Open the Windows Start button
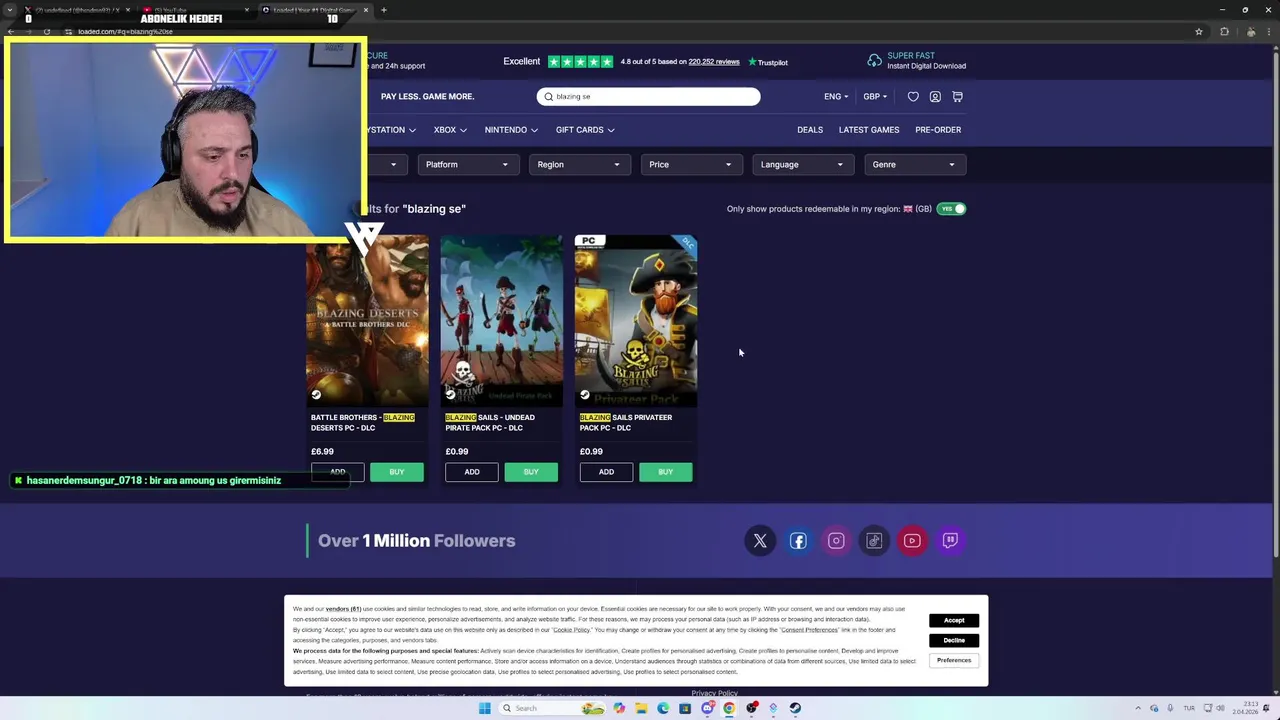 coord(484,708)
